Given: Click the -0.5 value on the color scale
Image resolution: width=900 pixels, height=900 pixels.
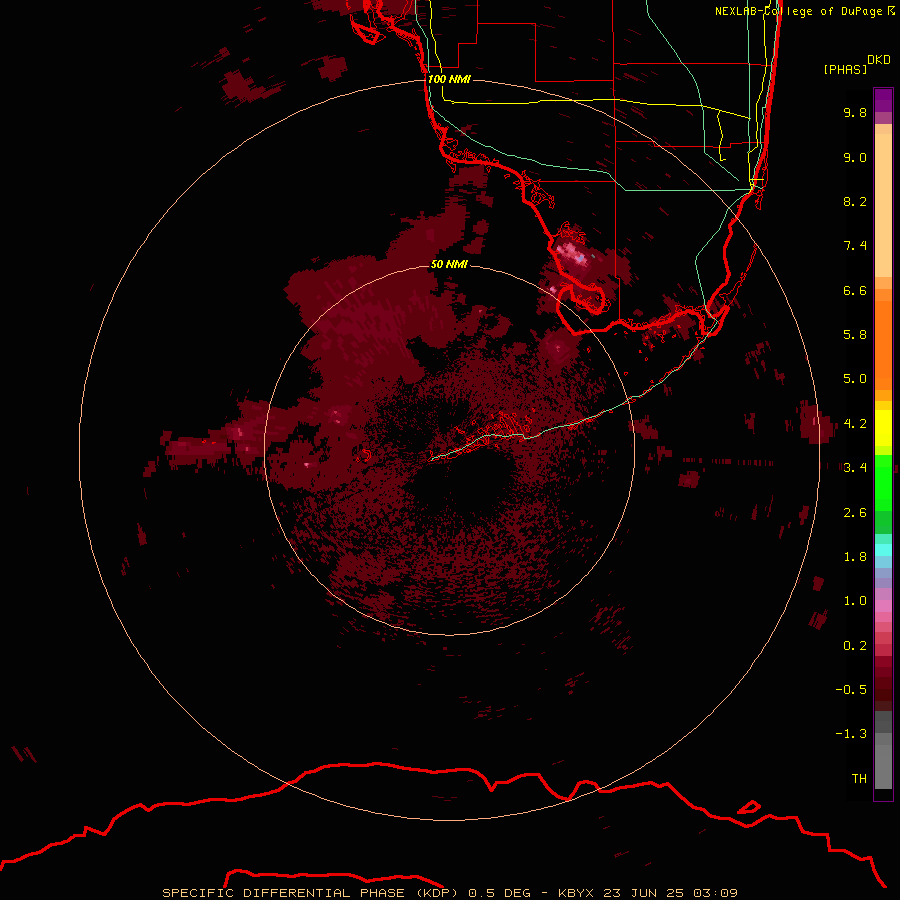Looking at the screenshot, I should [851, 690].
